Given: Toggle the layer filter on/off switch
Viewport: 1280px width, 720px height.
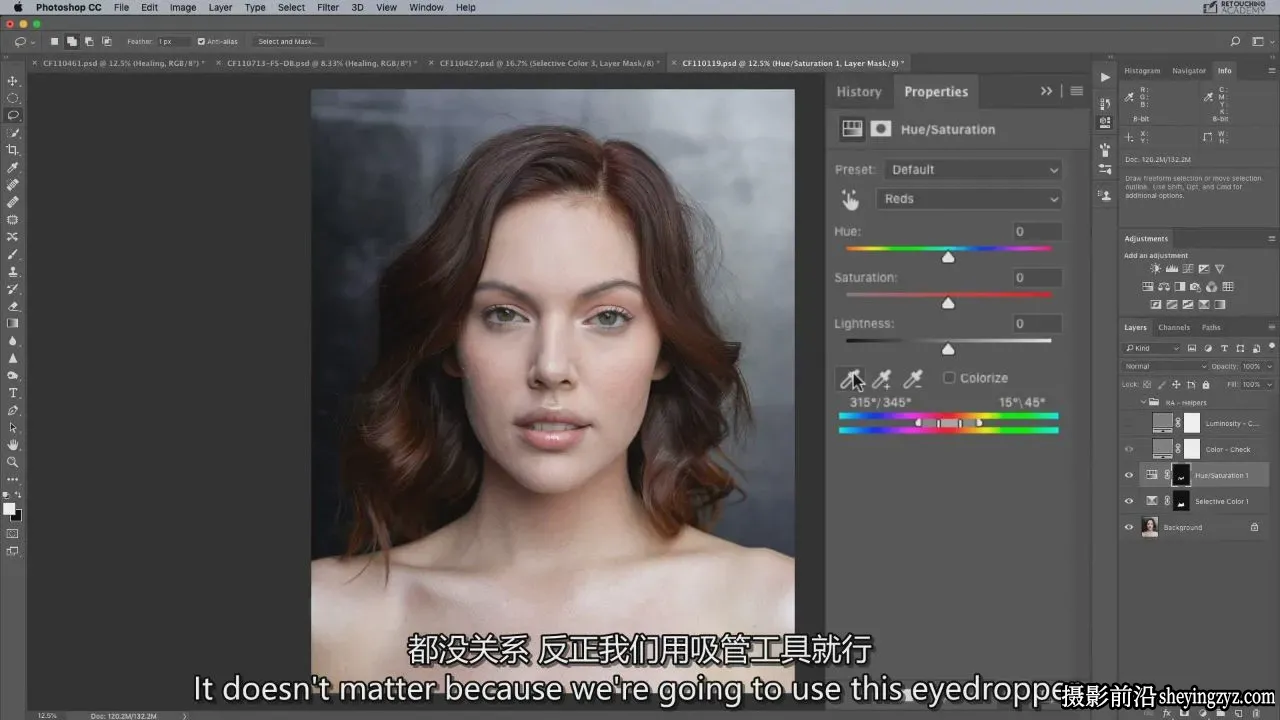Looking at the screenshot, I should [1270, 348].
